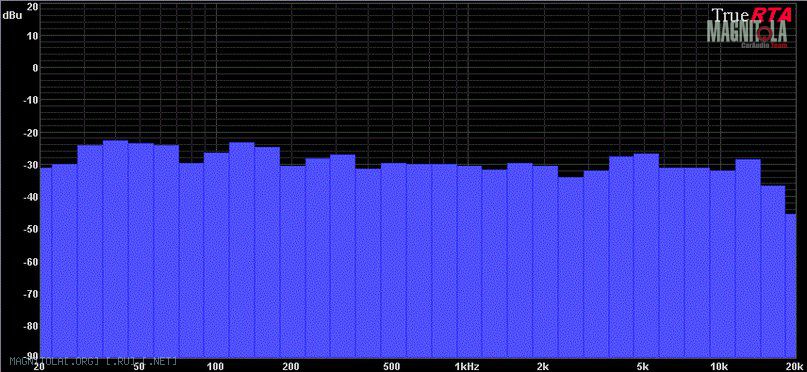Click the 5k frequency axis label
807x372 pixels.
642,366
